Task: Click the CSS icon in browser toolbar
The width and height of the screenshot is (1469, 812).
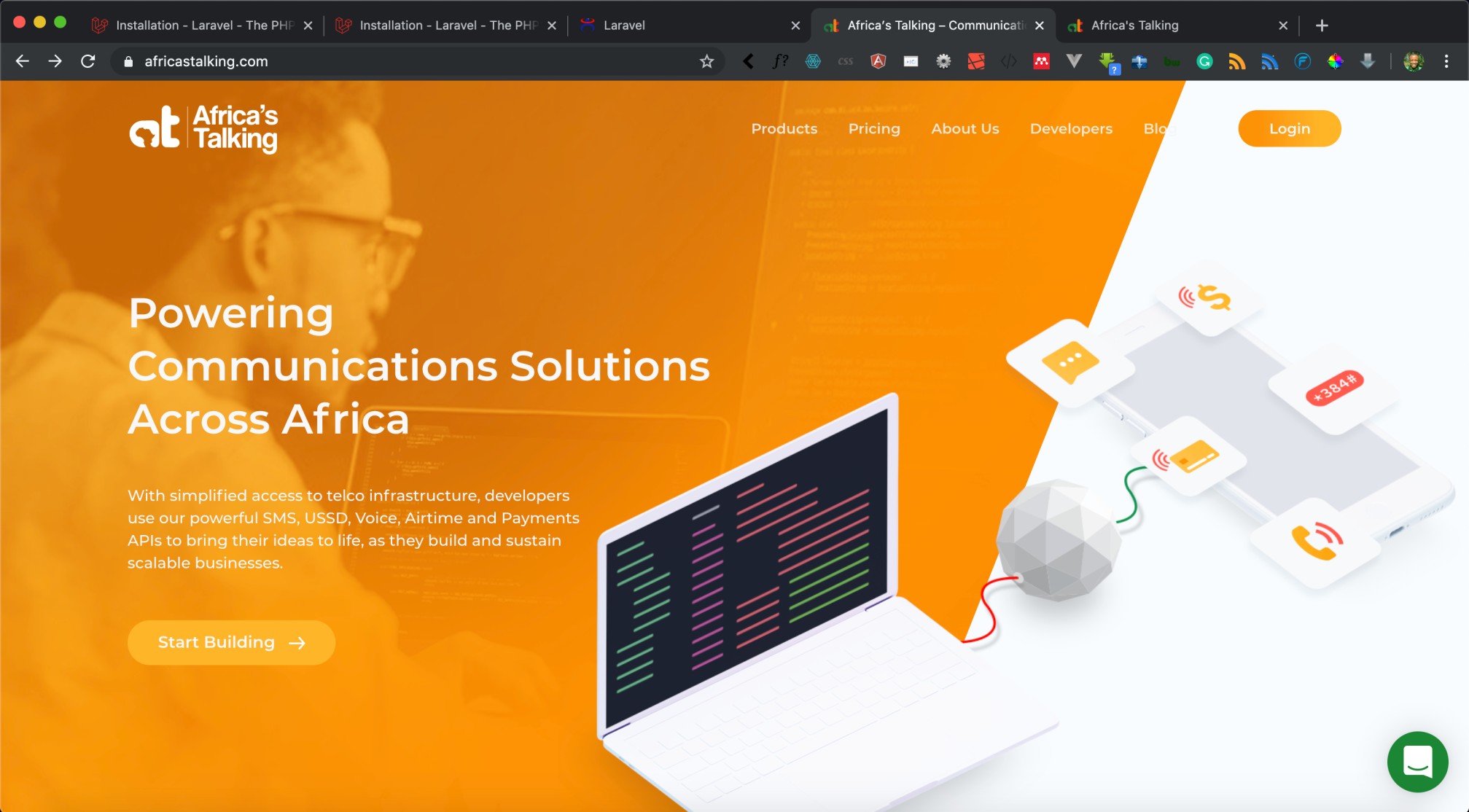Action: pos(846,61)
